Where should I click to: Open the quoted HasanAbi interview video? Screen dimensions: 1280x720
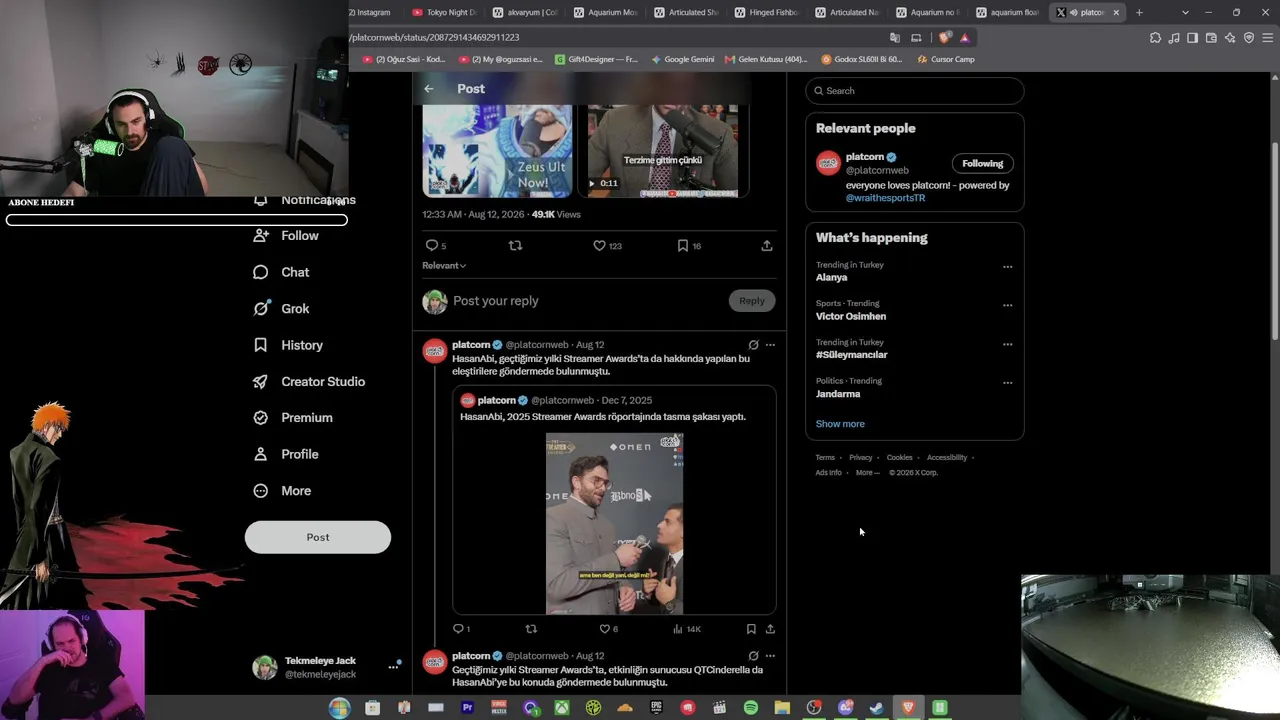pyautogui.click(x=614, y=523)
